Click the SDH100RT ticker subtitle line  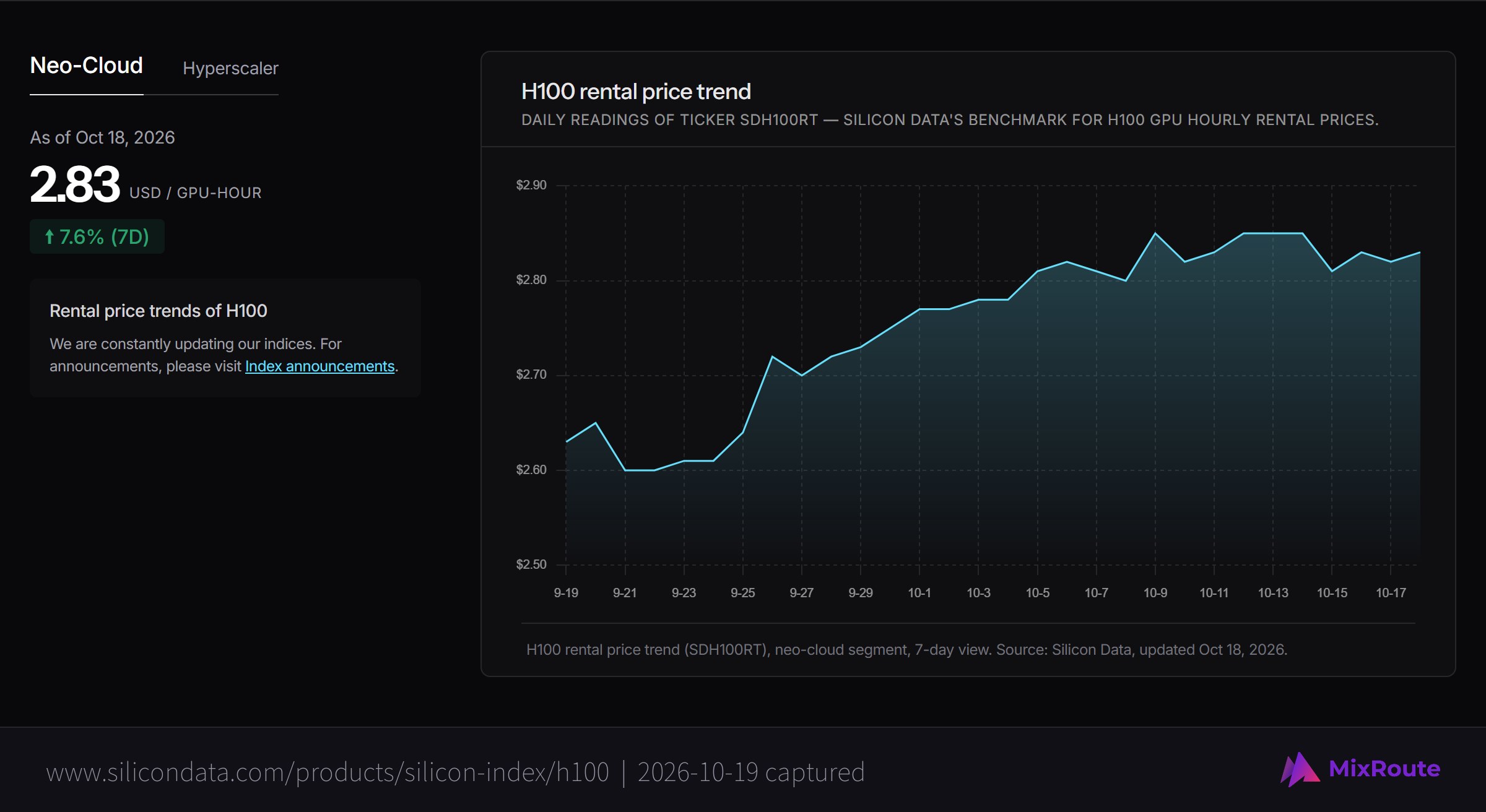pos(950,120)
